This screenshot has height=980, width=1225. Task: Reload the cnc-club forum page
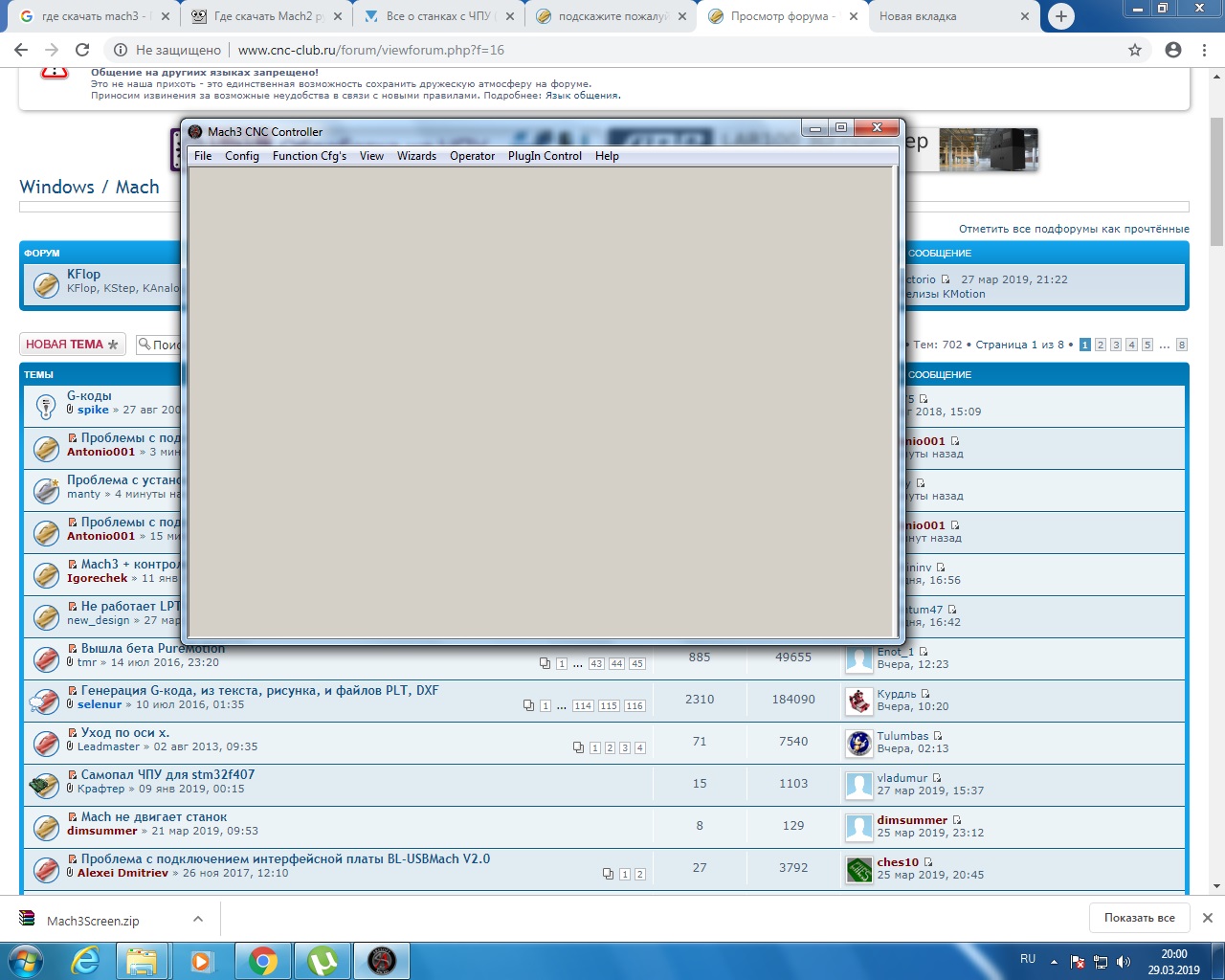(82, 50)
